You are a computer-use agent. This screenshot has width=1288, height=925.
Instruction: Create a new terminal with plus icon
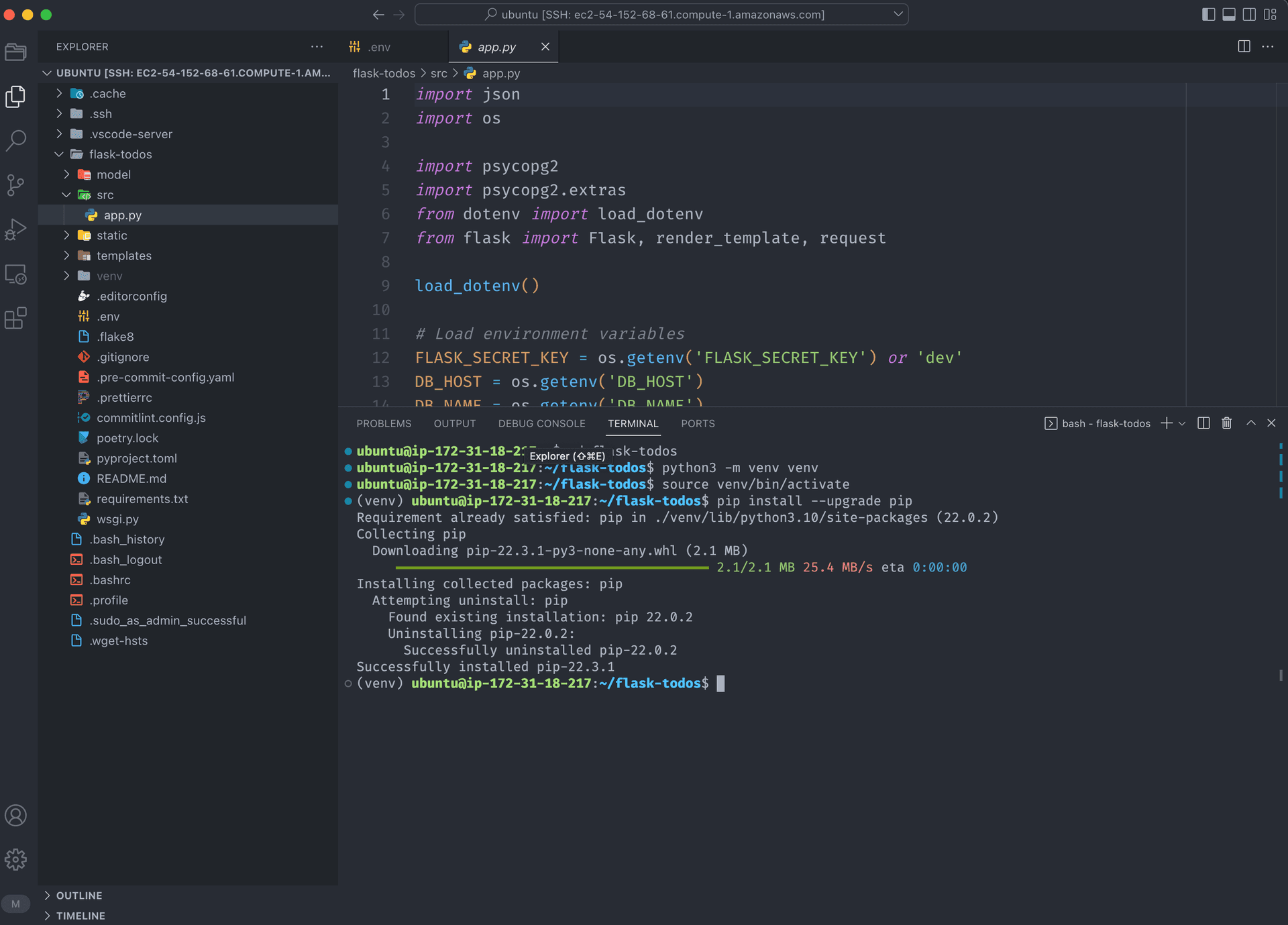tap(1167, 423)
